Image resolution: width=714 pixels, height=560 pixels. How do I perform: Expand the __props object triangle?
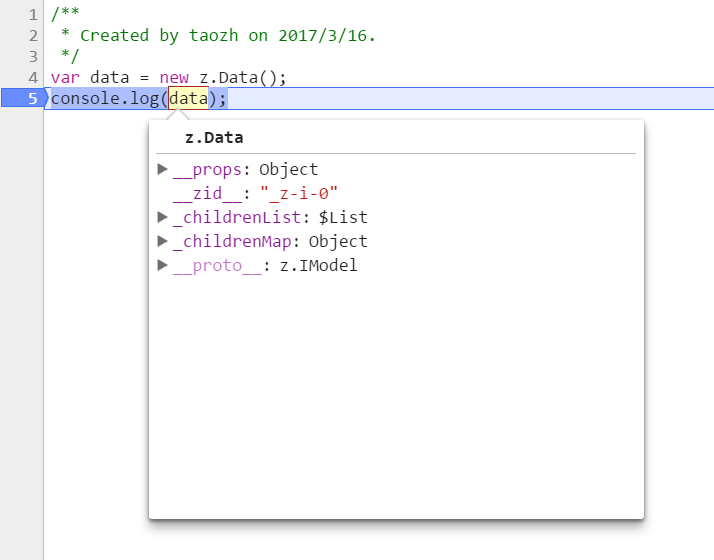point(163,169)
